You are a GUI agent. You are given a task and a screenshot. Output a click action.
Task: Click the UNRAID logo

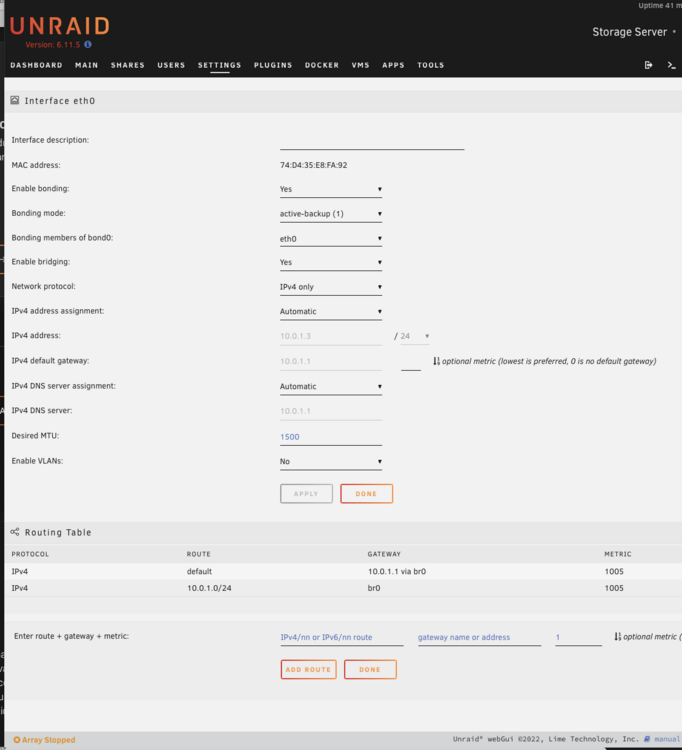point(60,26)
